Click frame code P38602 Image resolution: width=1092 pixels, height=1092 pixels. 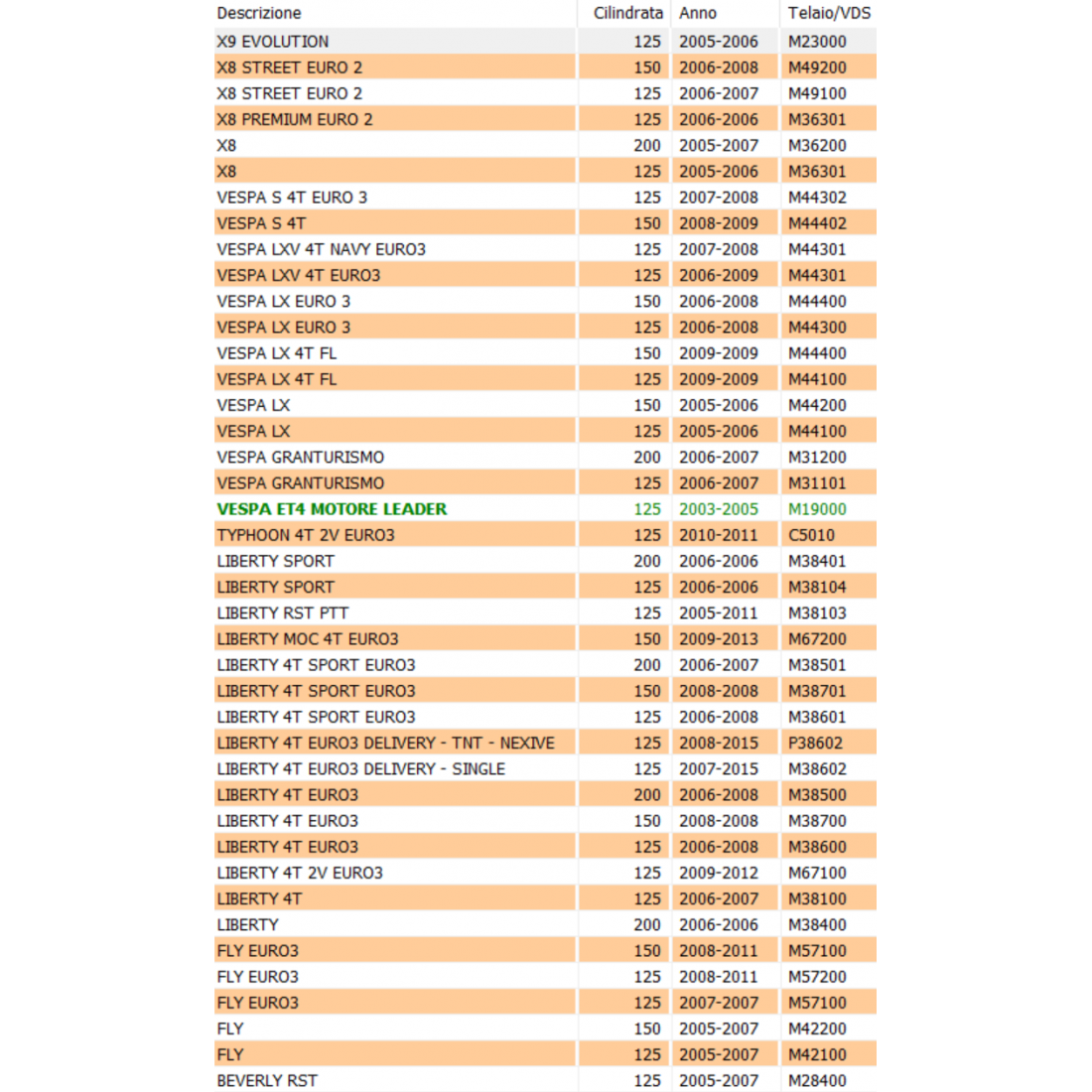tap(817, 743)
